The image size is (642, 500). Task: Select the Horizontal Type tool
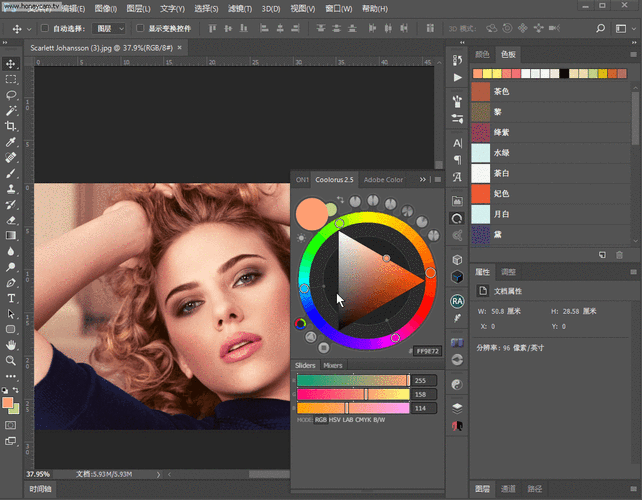(11, 298)
